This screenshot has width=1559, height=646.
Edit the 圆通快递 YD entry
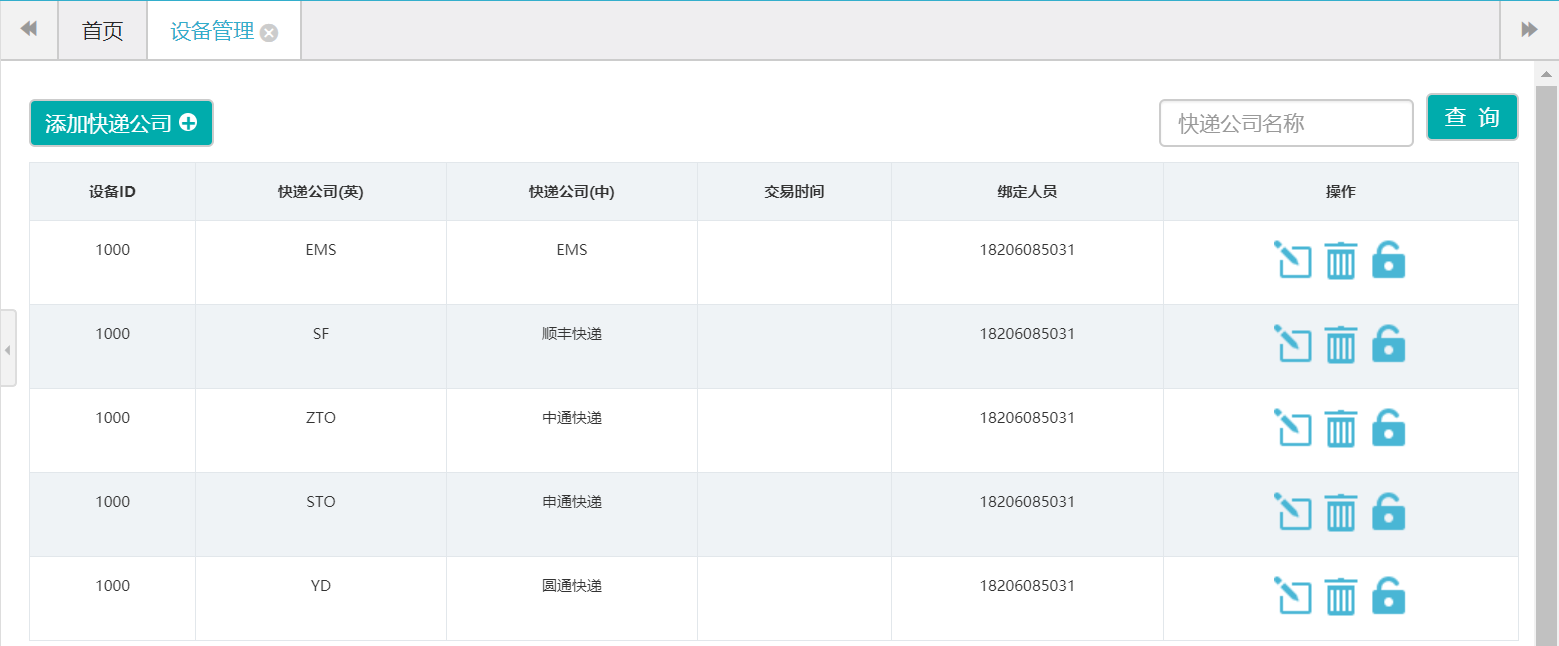(x=1292, y=596)
